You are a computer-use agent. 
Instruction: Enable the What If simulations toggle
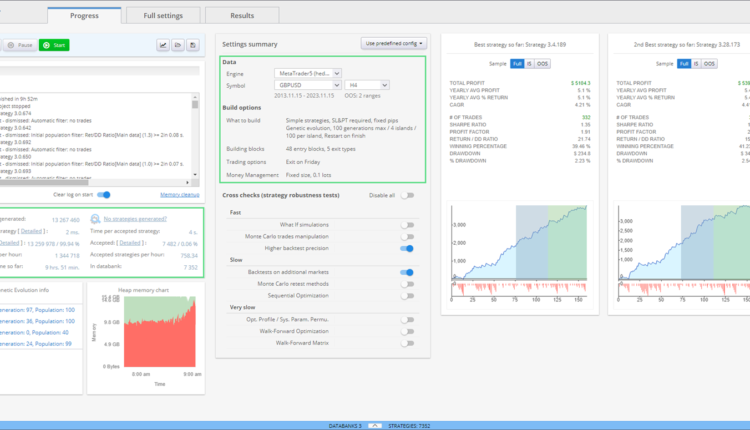407,227
